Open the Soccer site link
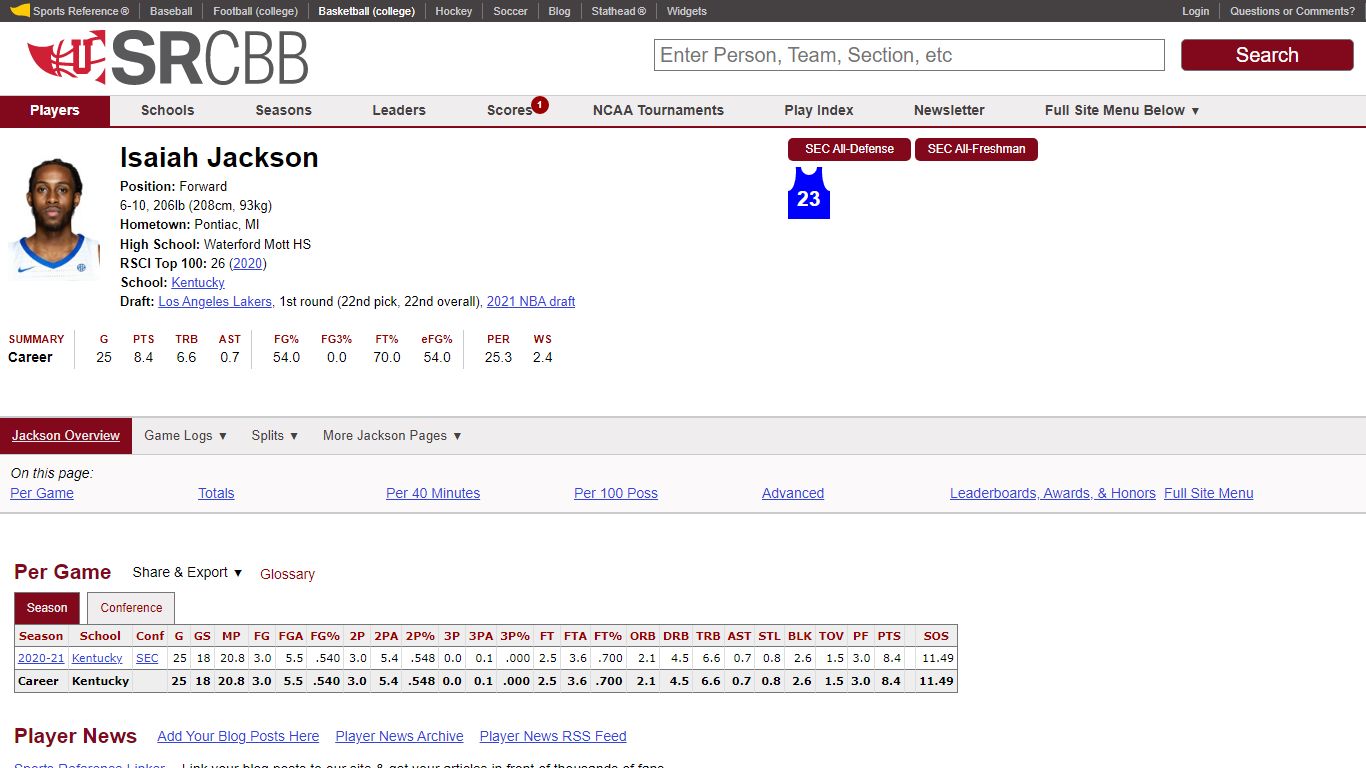The width and height of the screenshot is (1366, 768). 510,11
